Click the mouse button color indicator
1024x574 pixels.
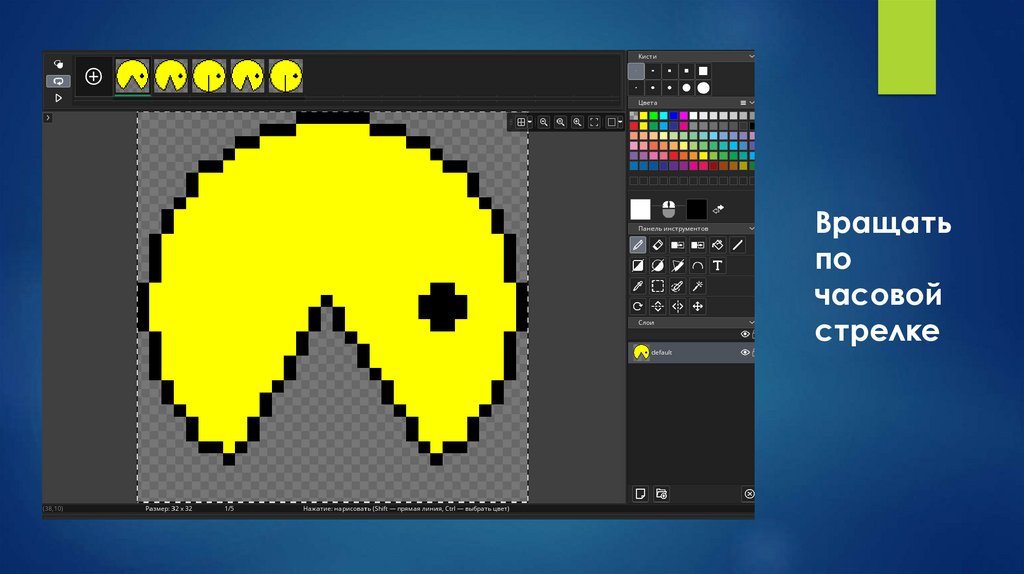[668, 209]
